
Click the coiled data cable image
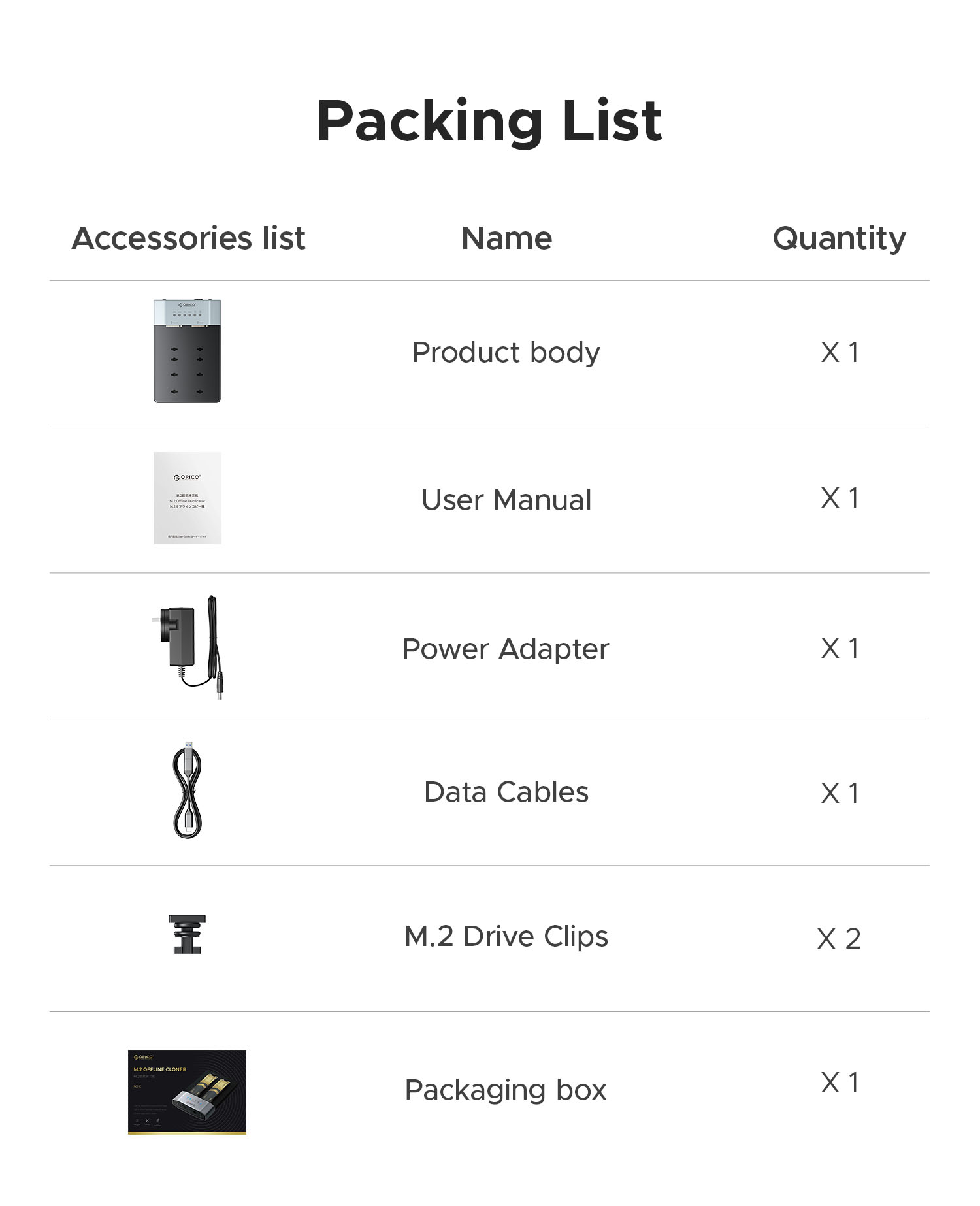pyautogui.click(x=188, y=790)
